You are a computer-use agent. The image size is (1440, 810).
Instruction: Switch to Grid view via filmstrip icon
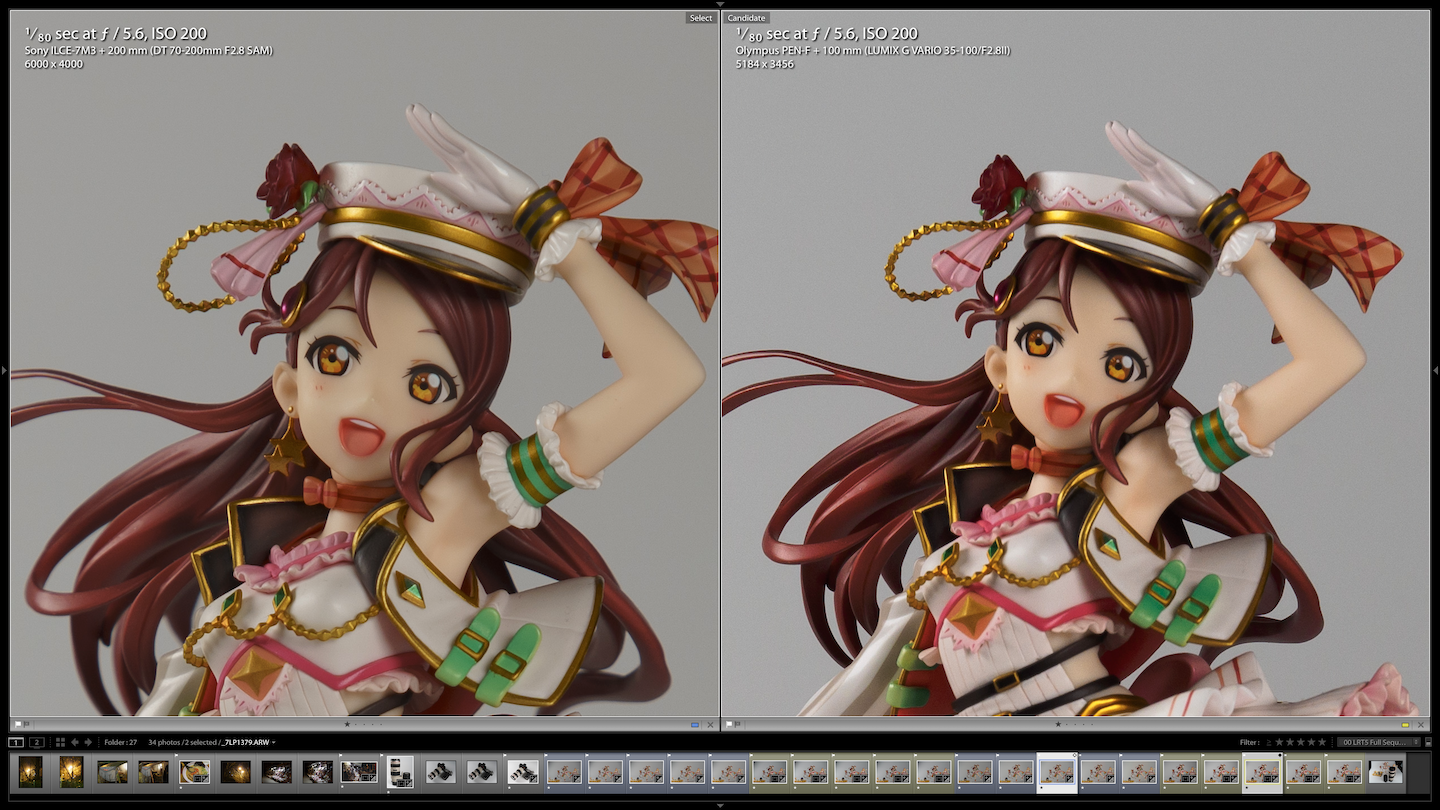[x=60, y=742]
